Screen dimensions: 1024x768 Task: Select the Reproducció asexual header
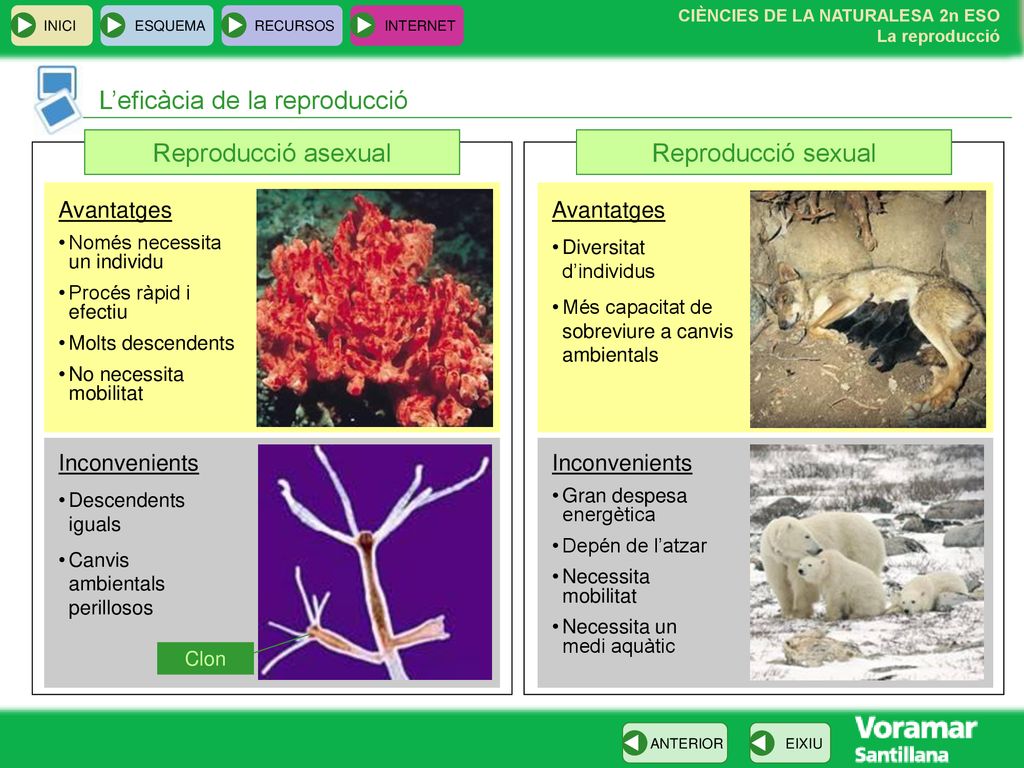coord(272,152)
